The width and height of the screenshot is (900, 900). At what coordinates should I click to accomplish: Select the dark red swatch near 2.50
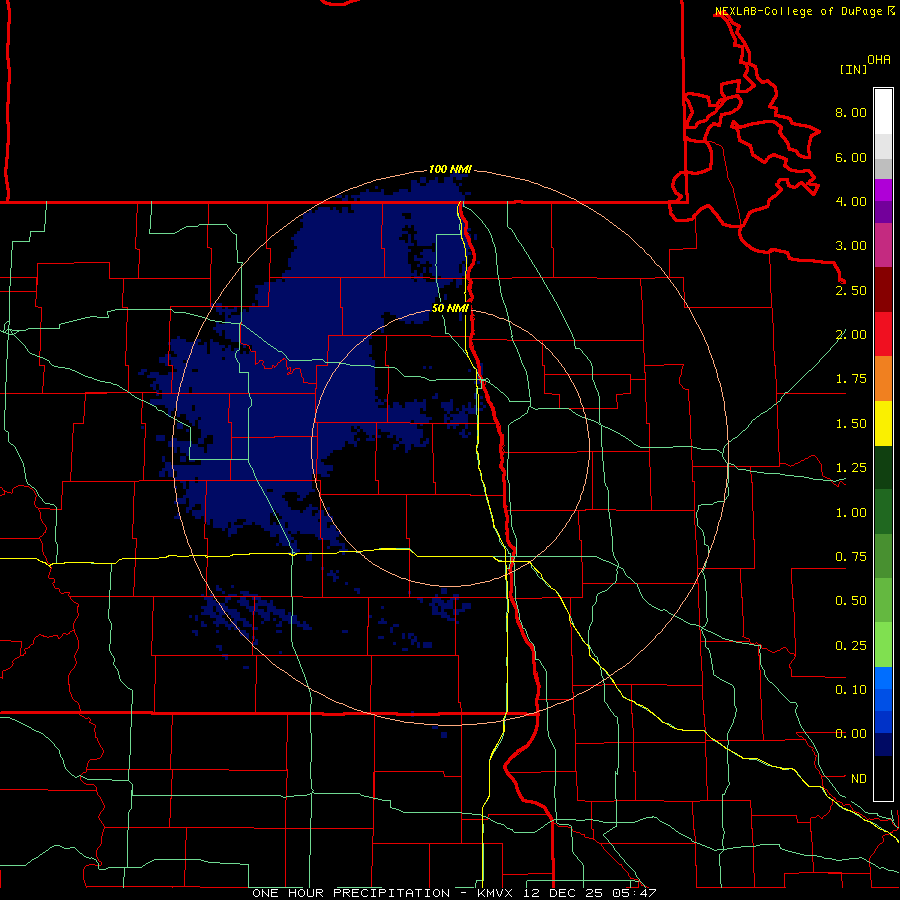click(x=883, y=290)
